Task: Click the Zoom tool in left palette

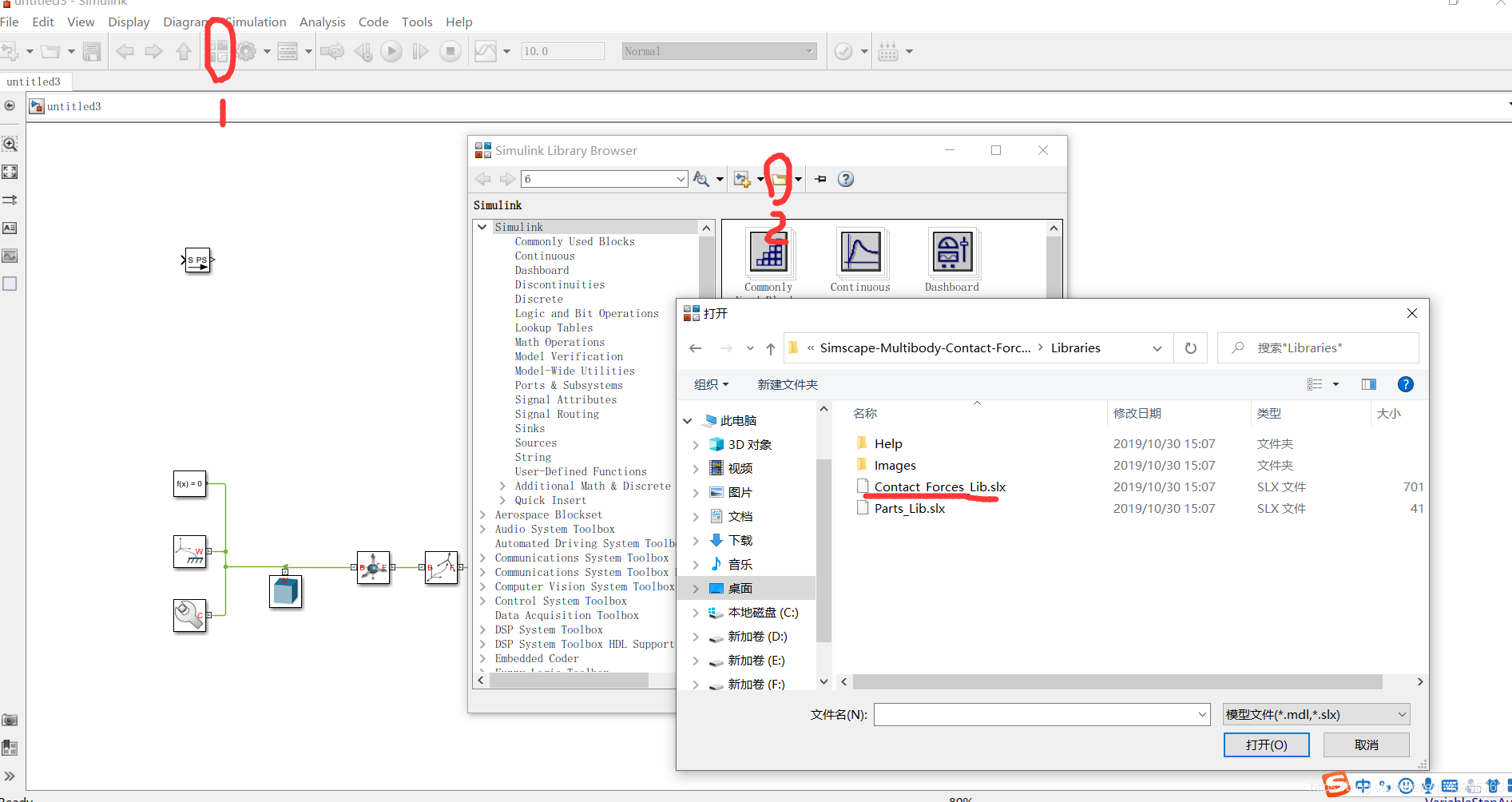Action: click(x=10, y=145)
